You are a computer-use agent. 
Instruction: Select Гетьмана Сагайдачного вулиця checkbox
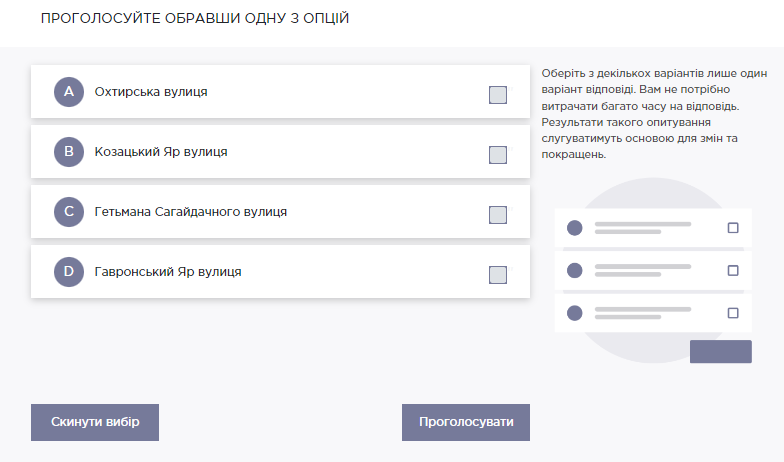498,215
